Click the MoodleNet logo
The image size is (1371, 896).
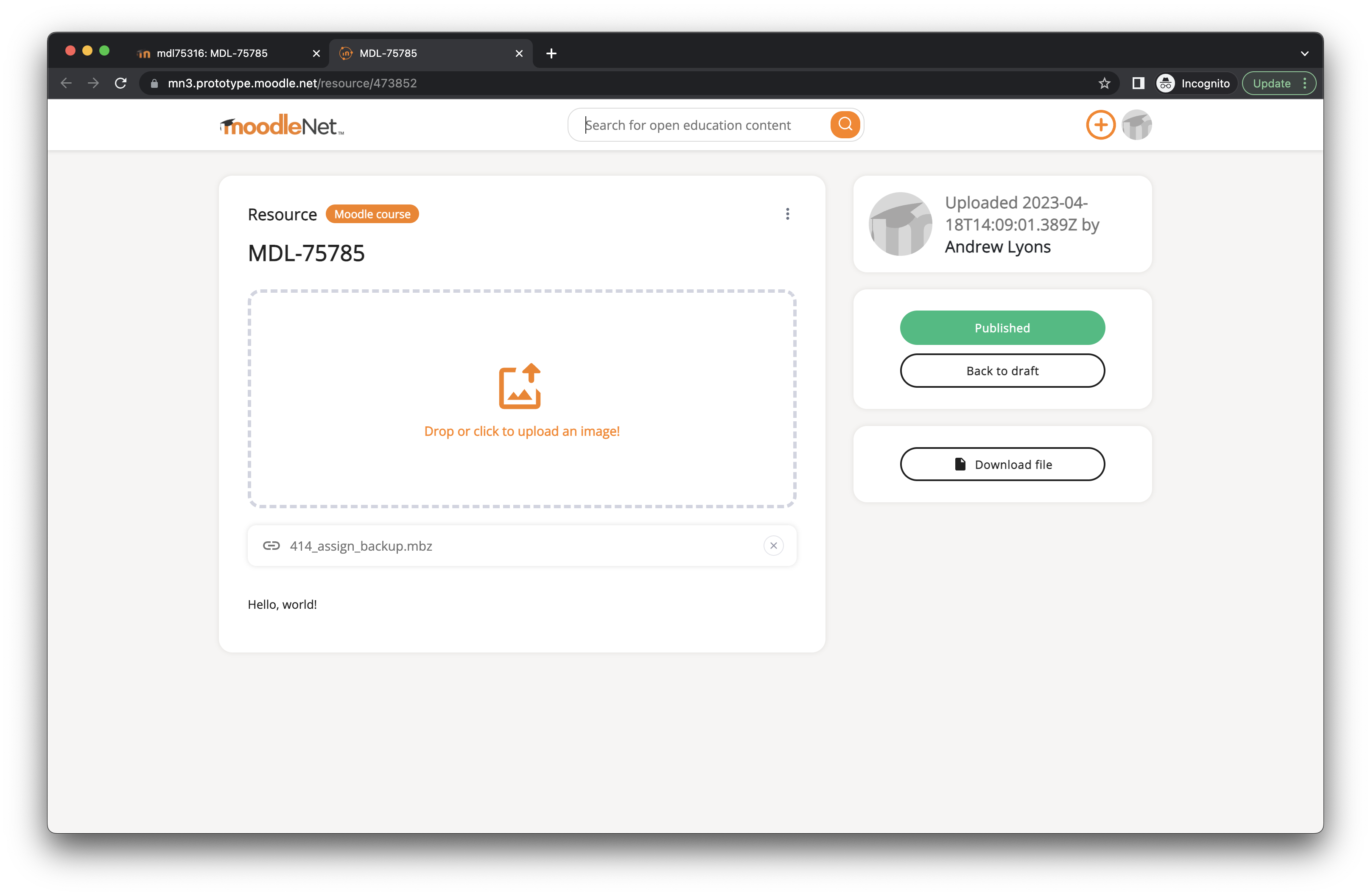coord(282,124)
